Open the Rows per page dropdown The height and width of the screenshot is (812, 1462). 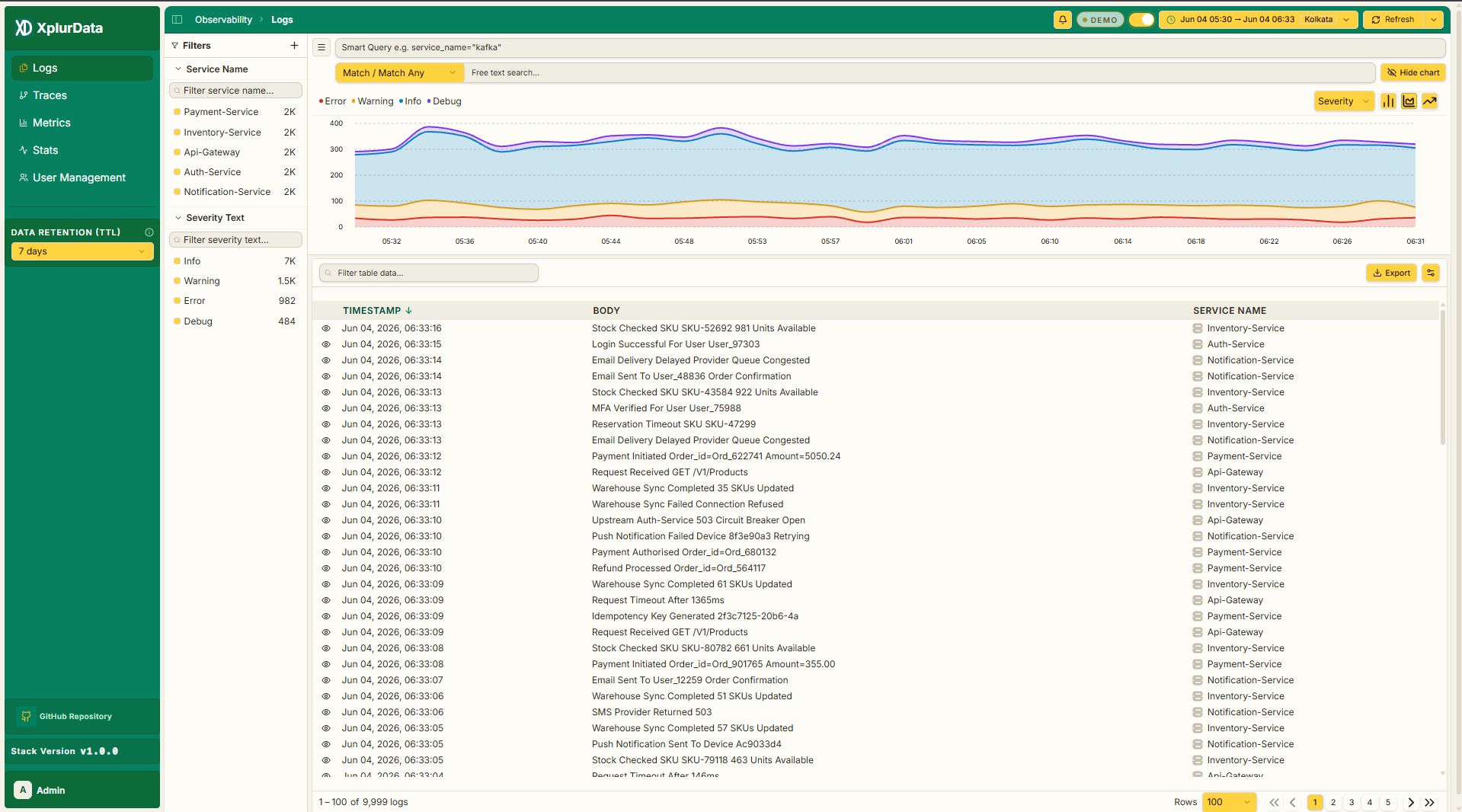click(x=1229, y=802)
